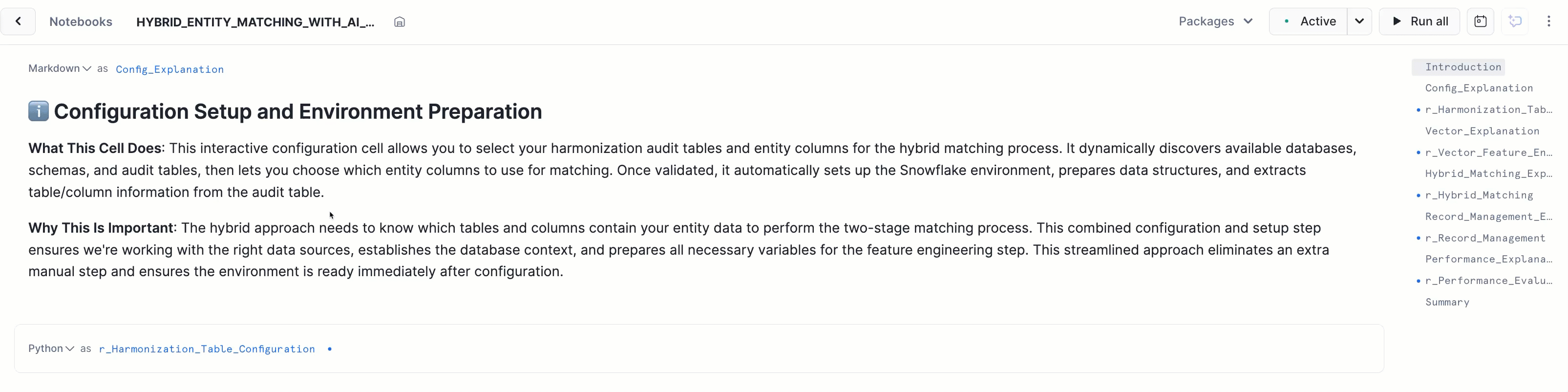Go to the Notebooks breadcrumb

(81, 22)
